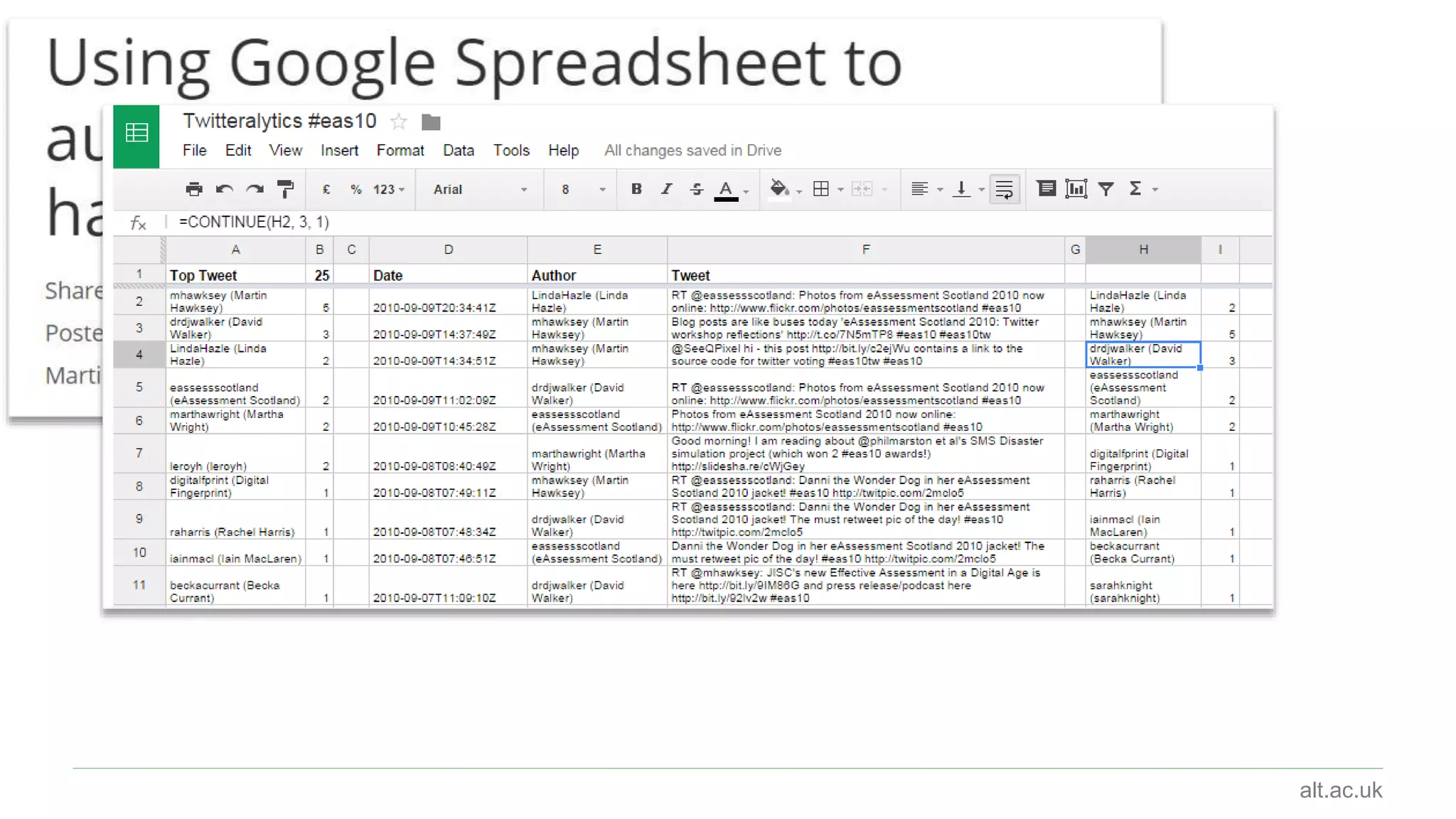Click the percent format button

355,189
